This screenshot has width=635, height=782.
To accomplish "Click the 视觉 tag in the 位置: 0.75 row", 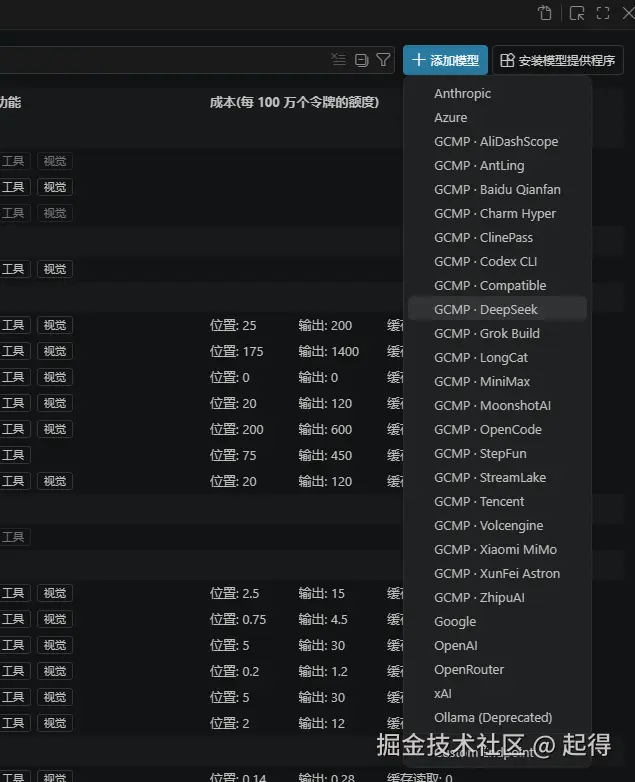I will click(55, 619).
